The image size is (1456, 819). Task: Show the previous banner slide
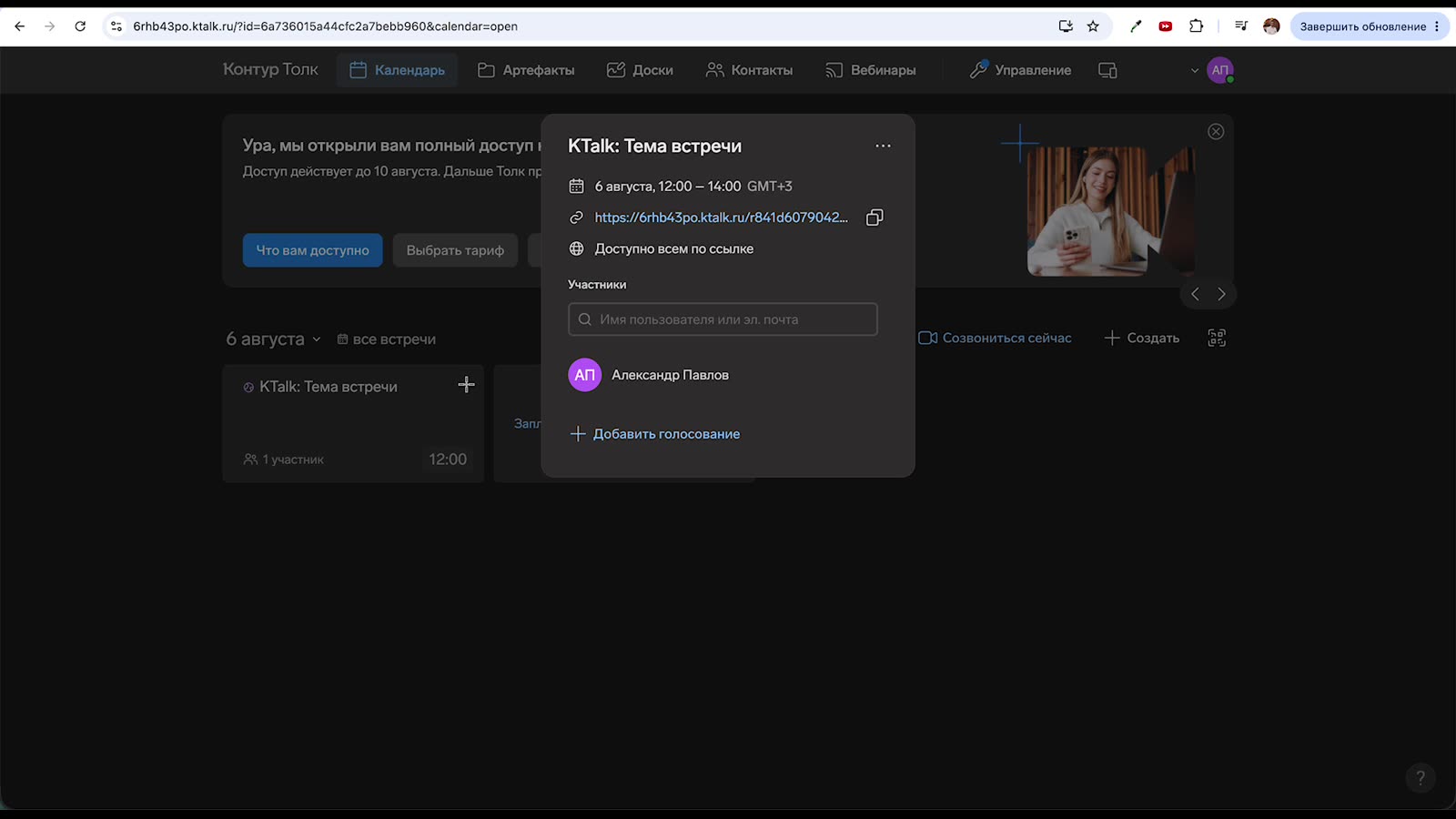1195,294
